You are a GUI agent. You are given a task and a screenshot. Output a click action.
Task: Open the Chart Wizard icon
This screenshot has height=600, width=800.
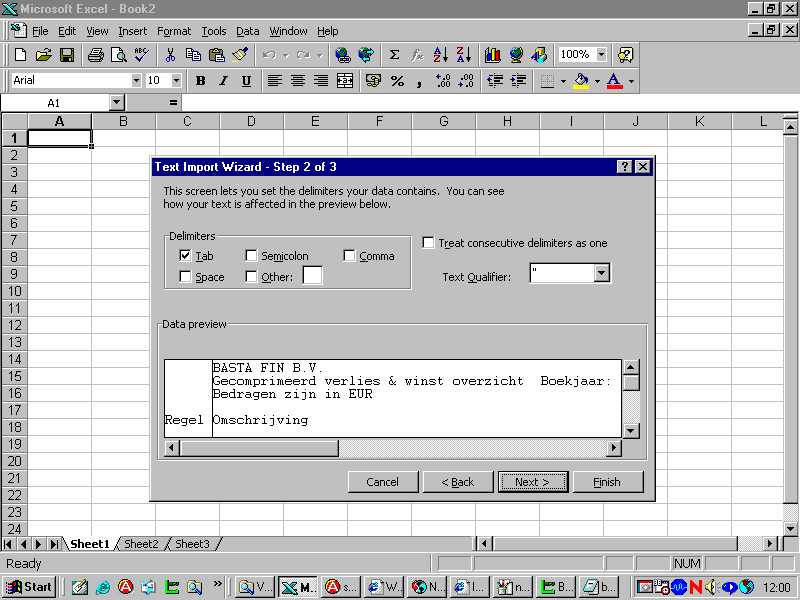[x=492, y=55]
